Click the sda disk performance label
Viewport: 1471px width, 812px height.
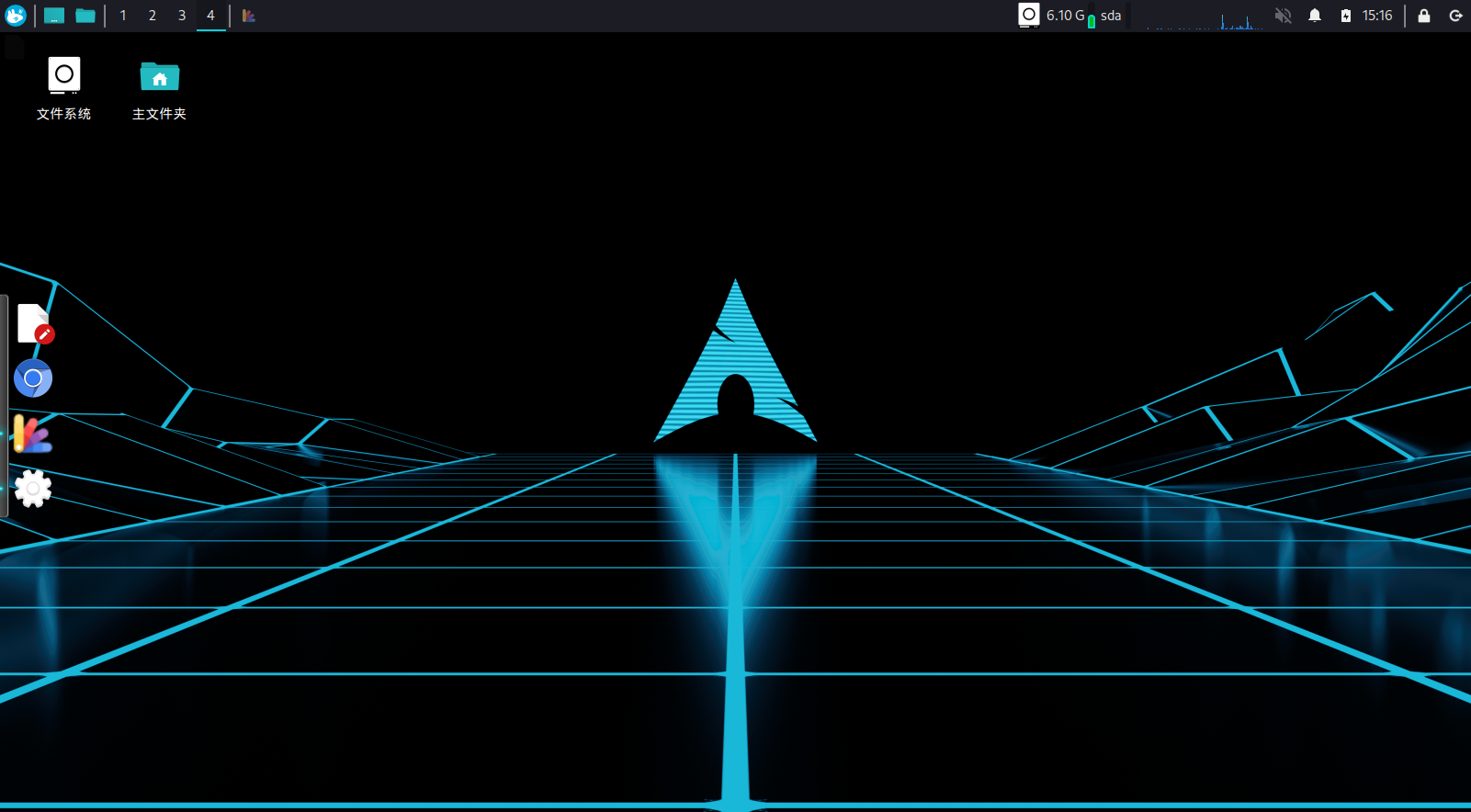(x=1111, y=16)
